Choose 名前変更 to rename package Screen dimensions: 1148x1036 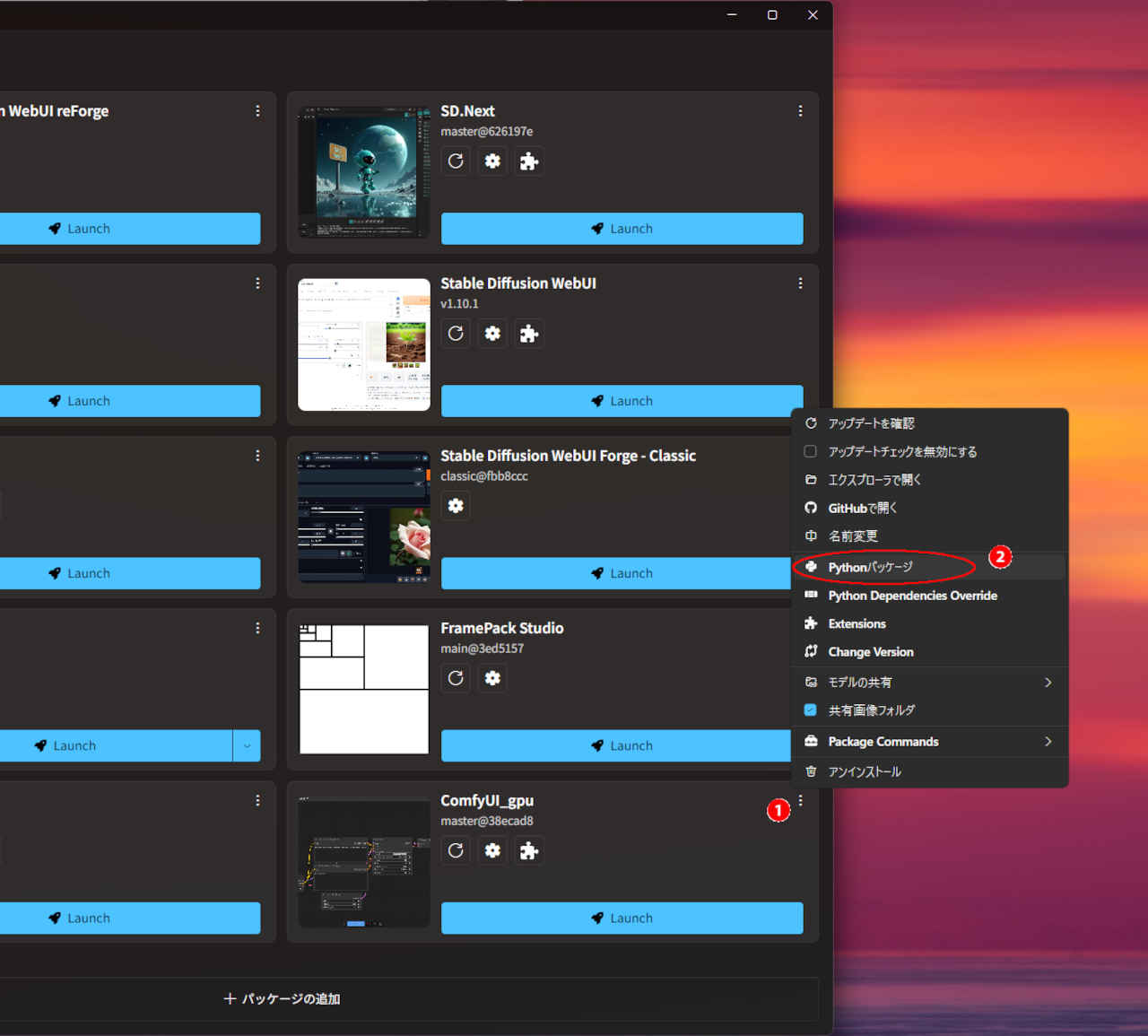point(929,536)
